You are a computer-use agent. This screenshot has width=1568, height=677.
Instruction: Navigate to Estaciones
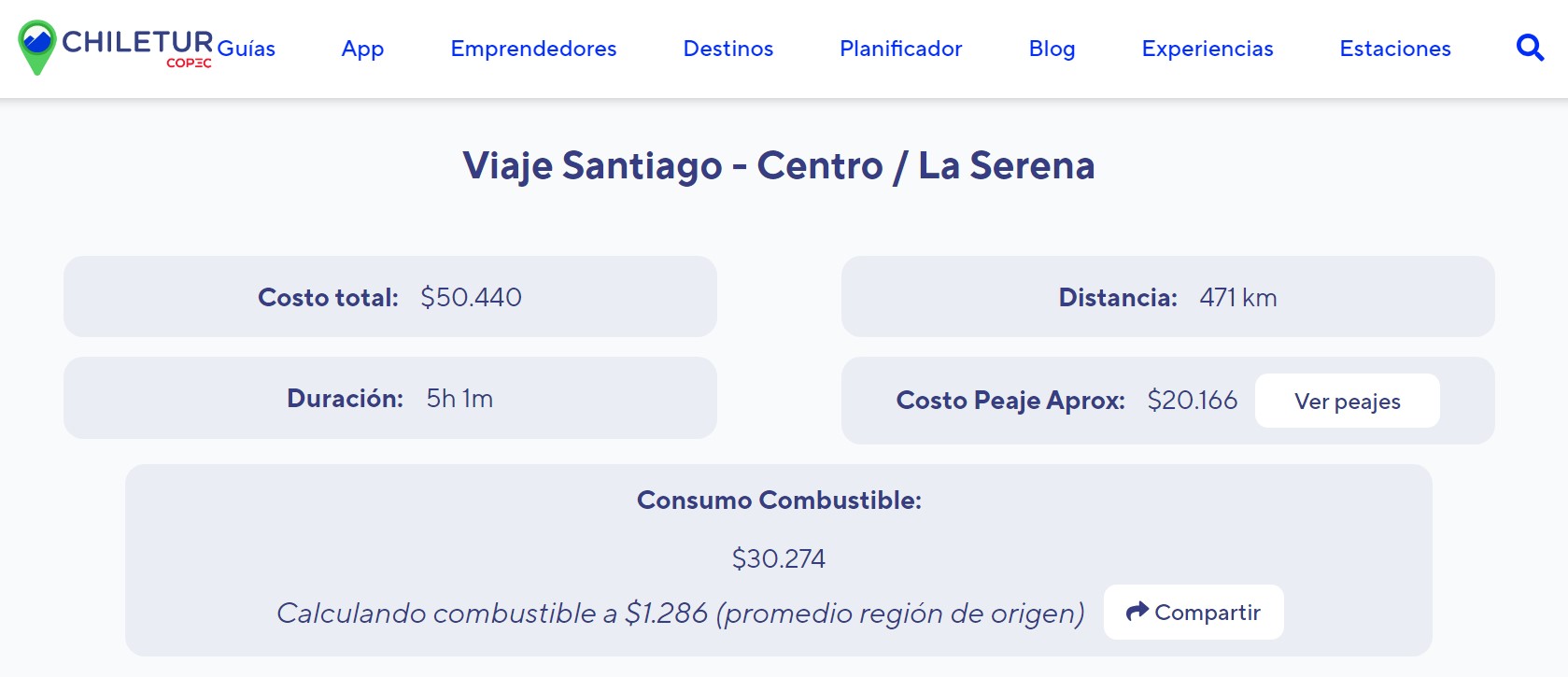coord(1394,49)
